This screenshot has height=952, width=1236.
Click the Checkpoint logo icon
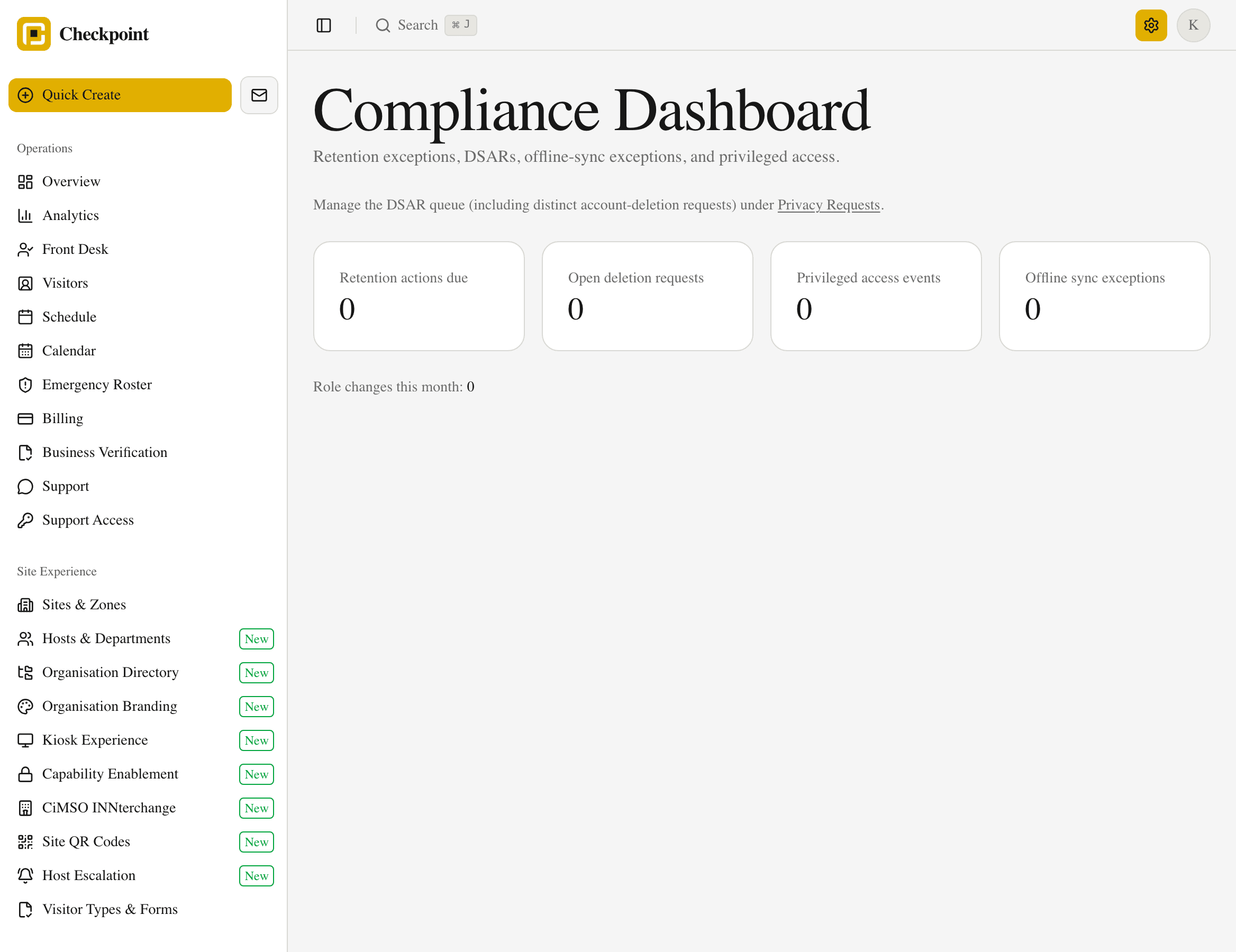34,34
